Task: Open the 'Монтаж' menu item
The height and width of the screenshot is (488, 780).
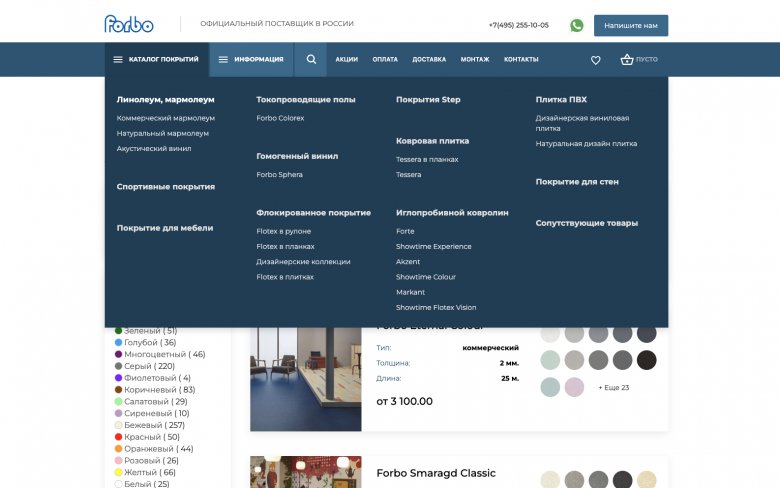Action: (x=475, y=59)
